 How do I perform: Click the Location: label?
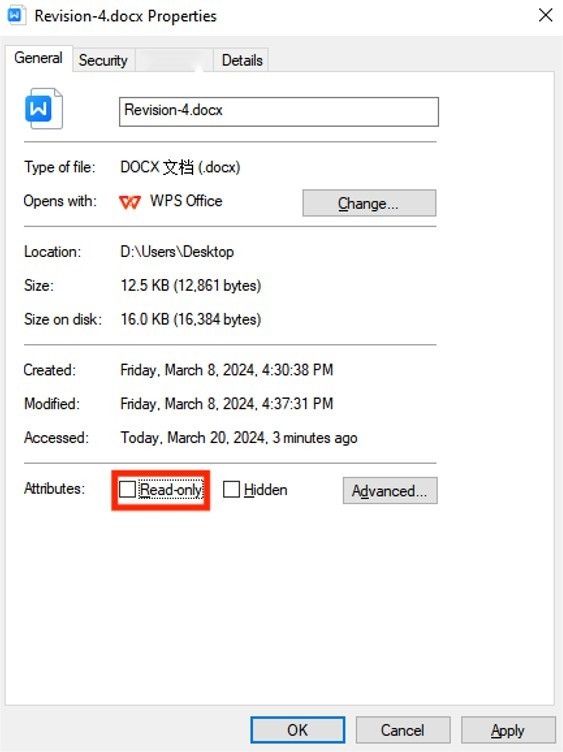pyautogui.click(x=52, y=252)
